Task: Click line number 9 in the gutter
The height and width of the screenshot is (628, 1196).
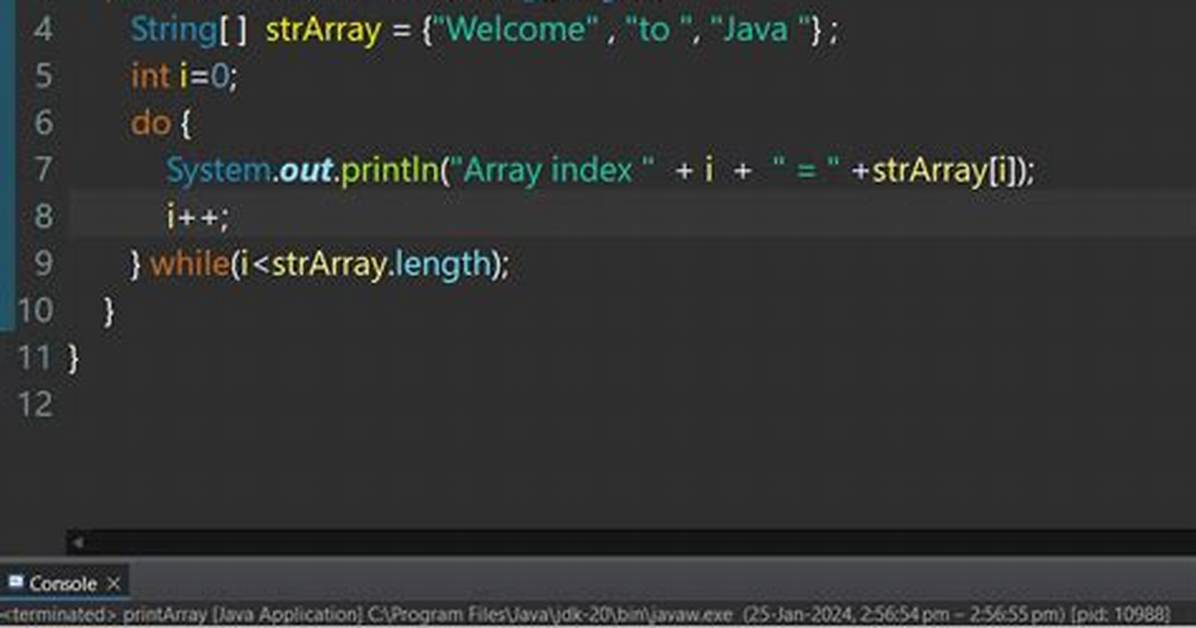Action: pos(43,263)
